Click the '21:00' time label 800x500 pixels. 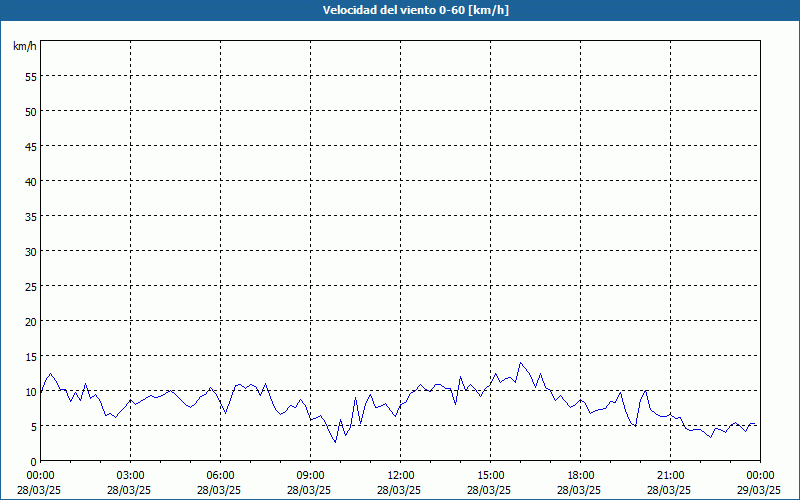pos(670,476)
